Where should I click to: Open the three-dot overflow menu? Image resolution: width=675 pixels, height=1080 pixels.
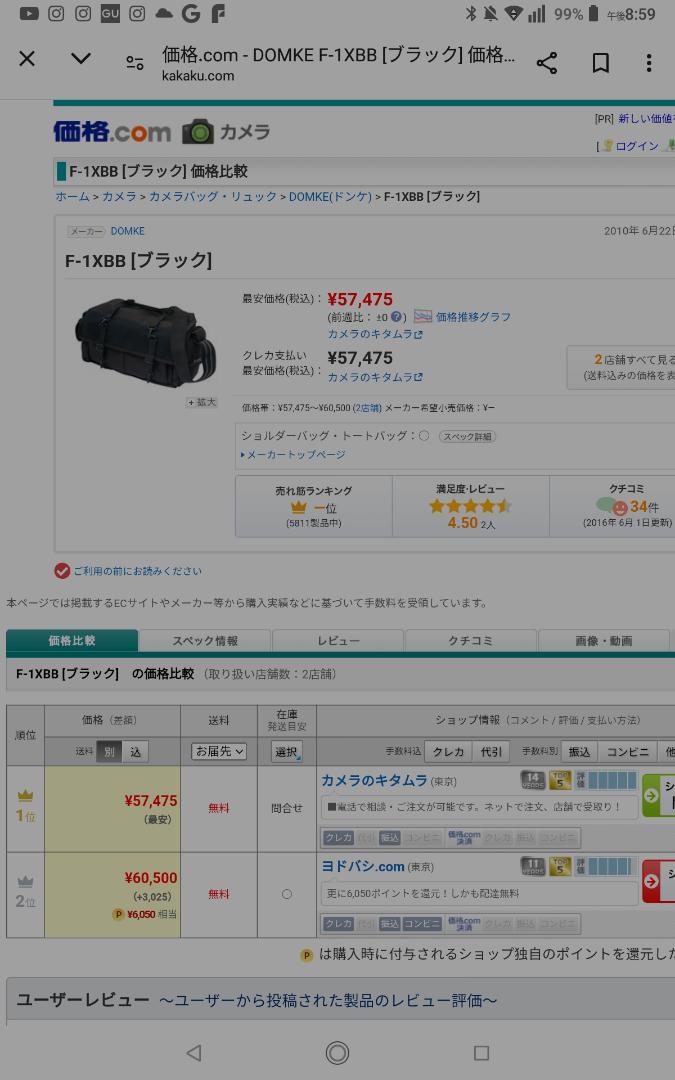coord(648,63)
